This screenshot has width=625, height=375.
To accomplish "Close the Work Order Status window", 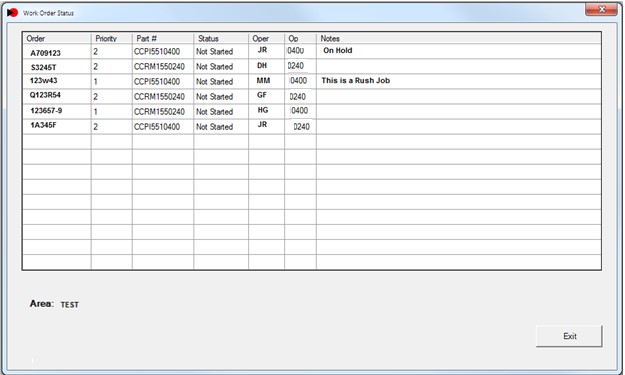I will pos(601,9).
